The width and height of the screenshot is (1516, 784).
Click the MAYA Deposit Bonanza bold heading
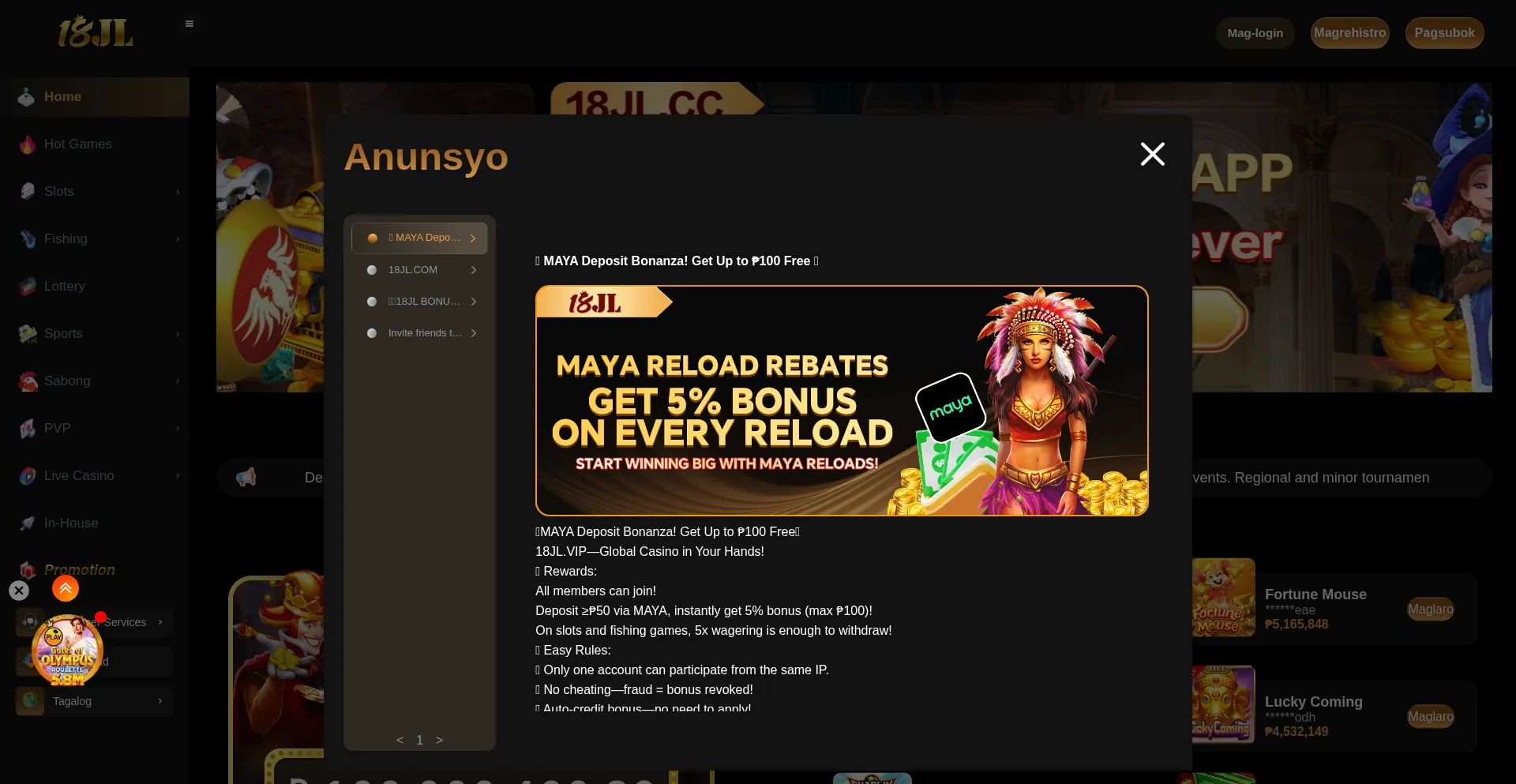click(x=677, y=261)
